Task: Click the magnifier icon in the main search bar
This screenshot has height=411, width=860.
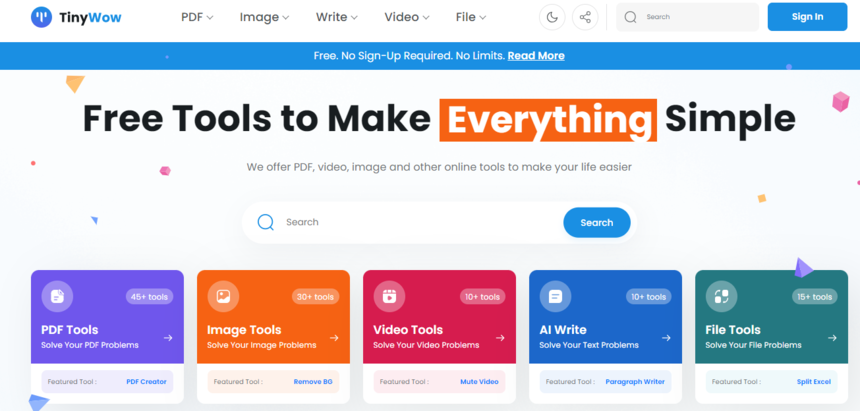Action: [x=265, y=222]
